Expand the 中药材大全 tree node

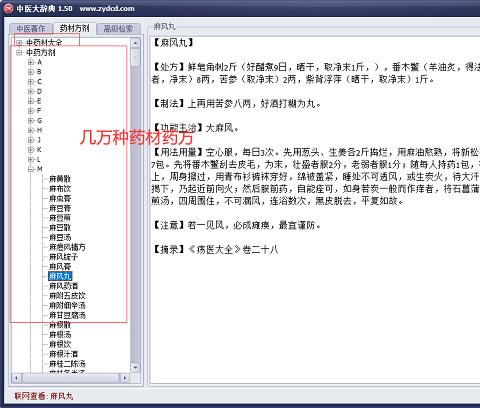(x=19, y=43)
